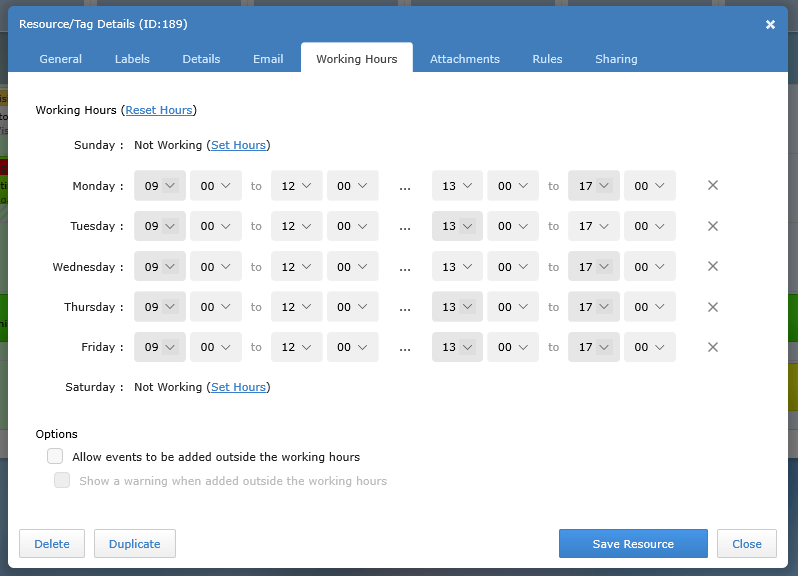Remove Monday working hours with X icon
This screenshot has width=798, height=576.
click(x=712, y=185)
